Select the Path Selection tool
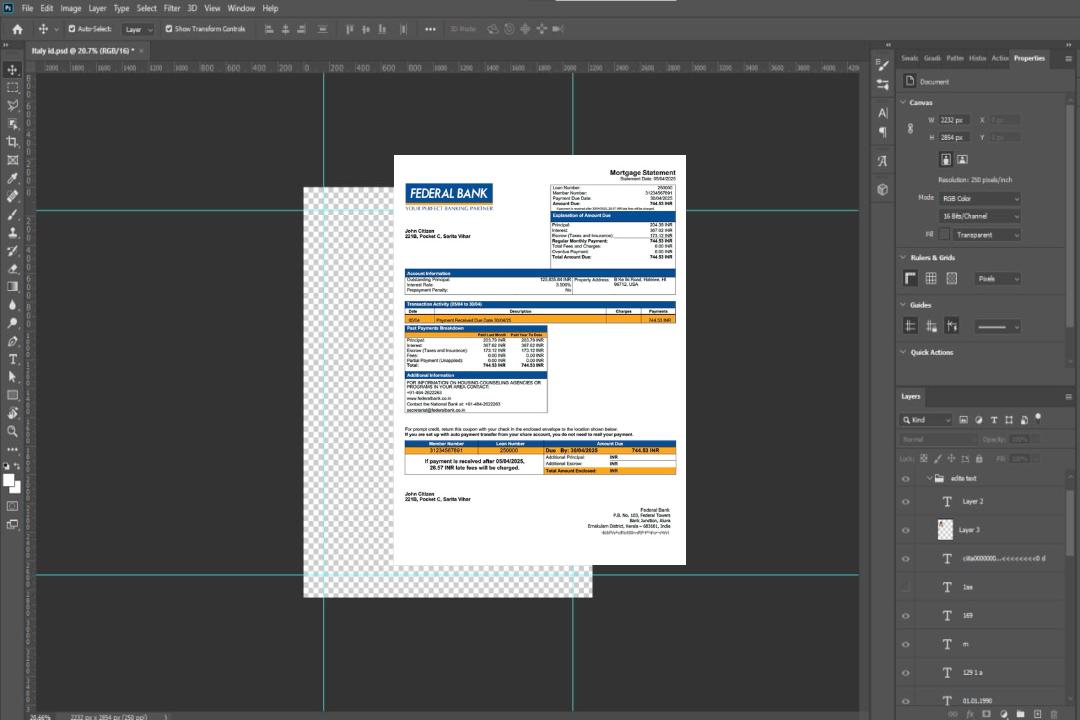The width and height of the screenshot is (1080, 720). 12,377
